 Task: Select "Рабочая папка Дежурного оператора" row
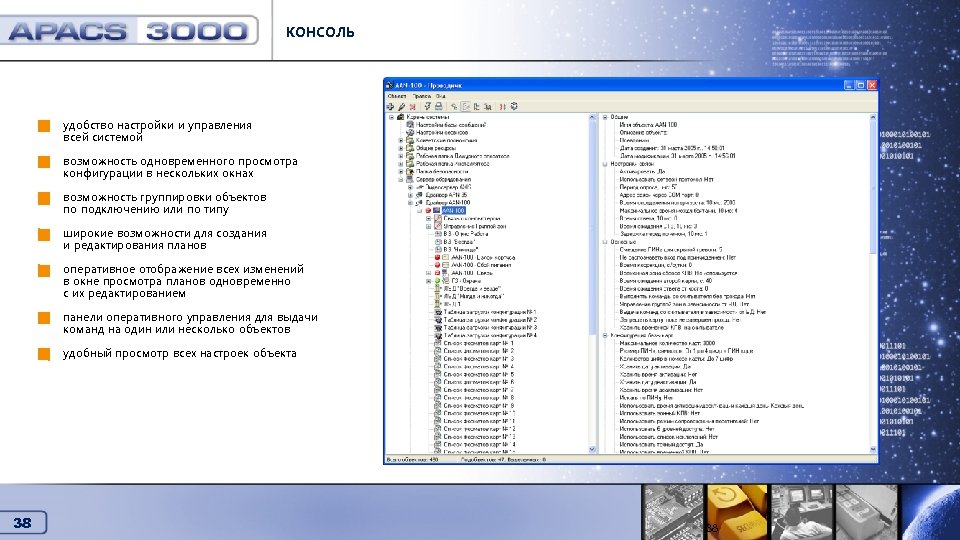(462, 156)
